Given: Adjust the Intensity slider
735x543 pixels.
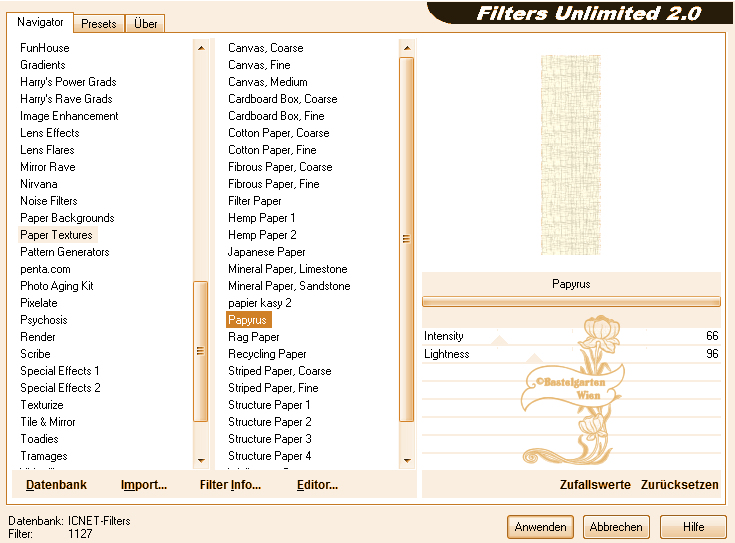Looking at the screenshot, I should pos(500,340).
